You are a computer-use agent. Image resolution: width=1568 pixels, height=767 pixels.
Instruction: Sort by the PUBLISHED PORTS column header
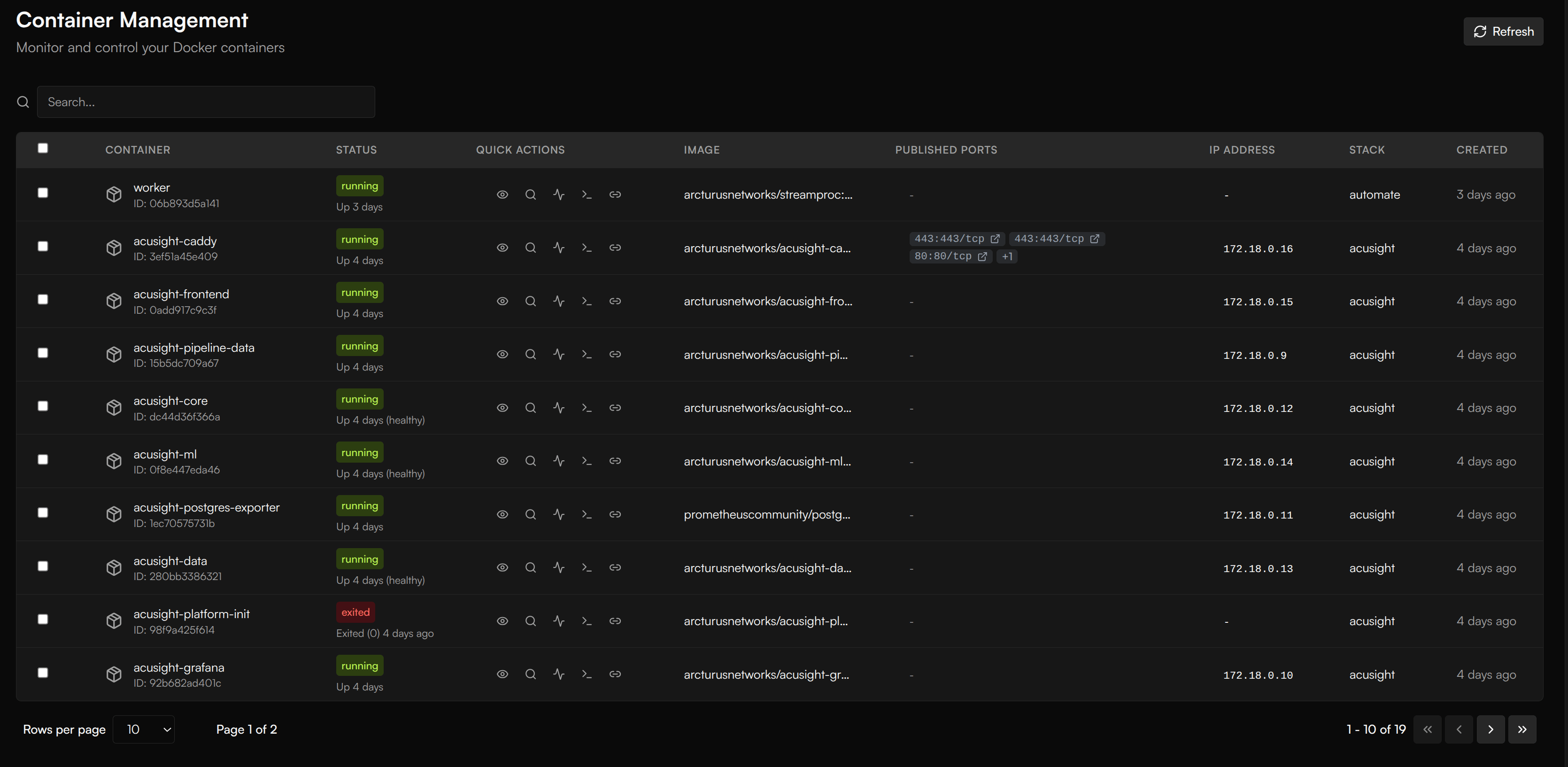click(946, 150)
